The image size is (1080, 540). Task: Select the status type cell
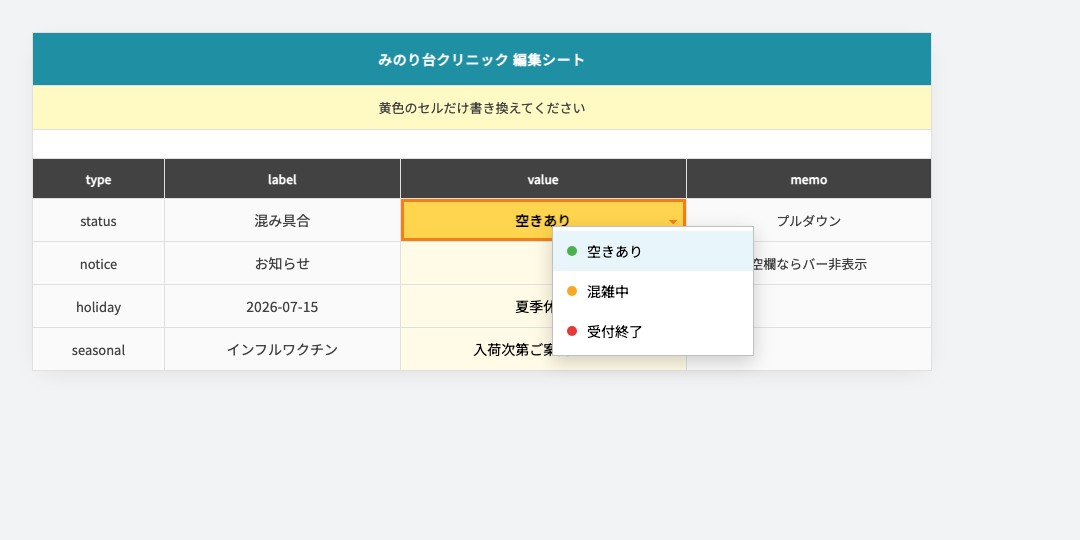pyautogui.click(x=98, y=220)
